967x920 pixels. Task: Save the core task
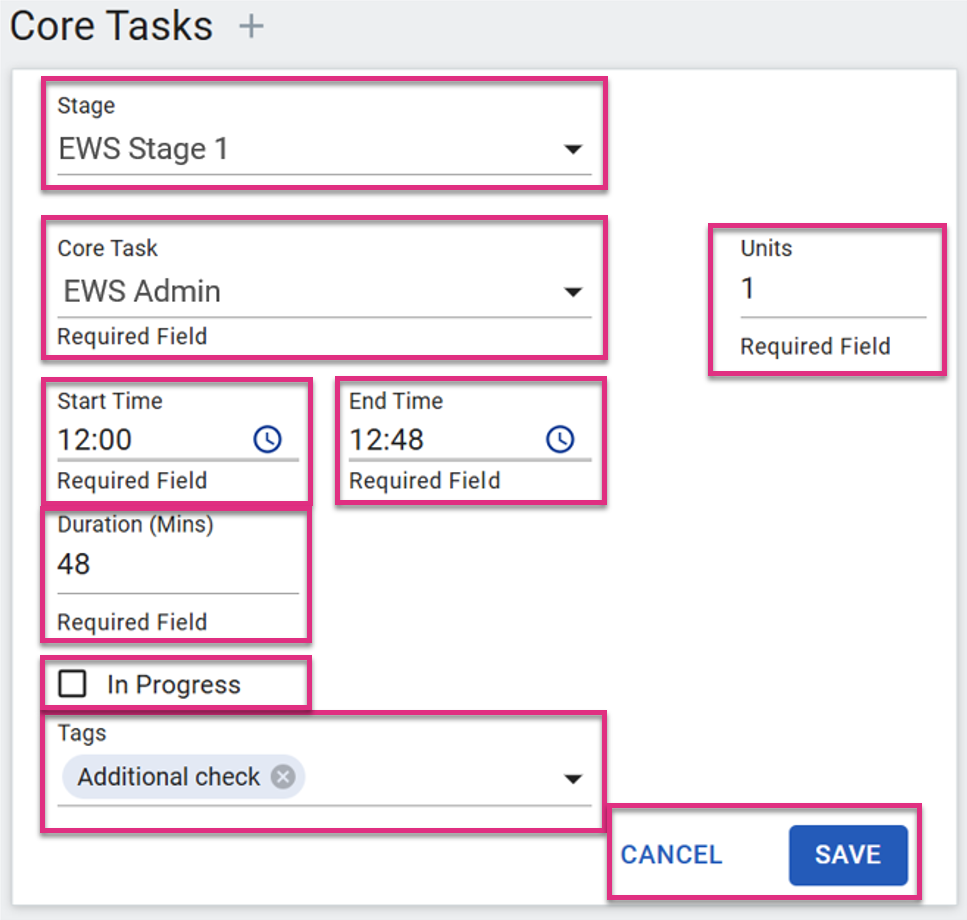tap(848, 855)
